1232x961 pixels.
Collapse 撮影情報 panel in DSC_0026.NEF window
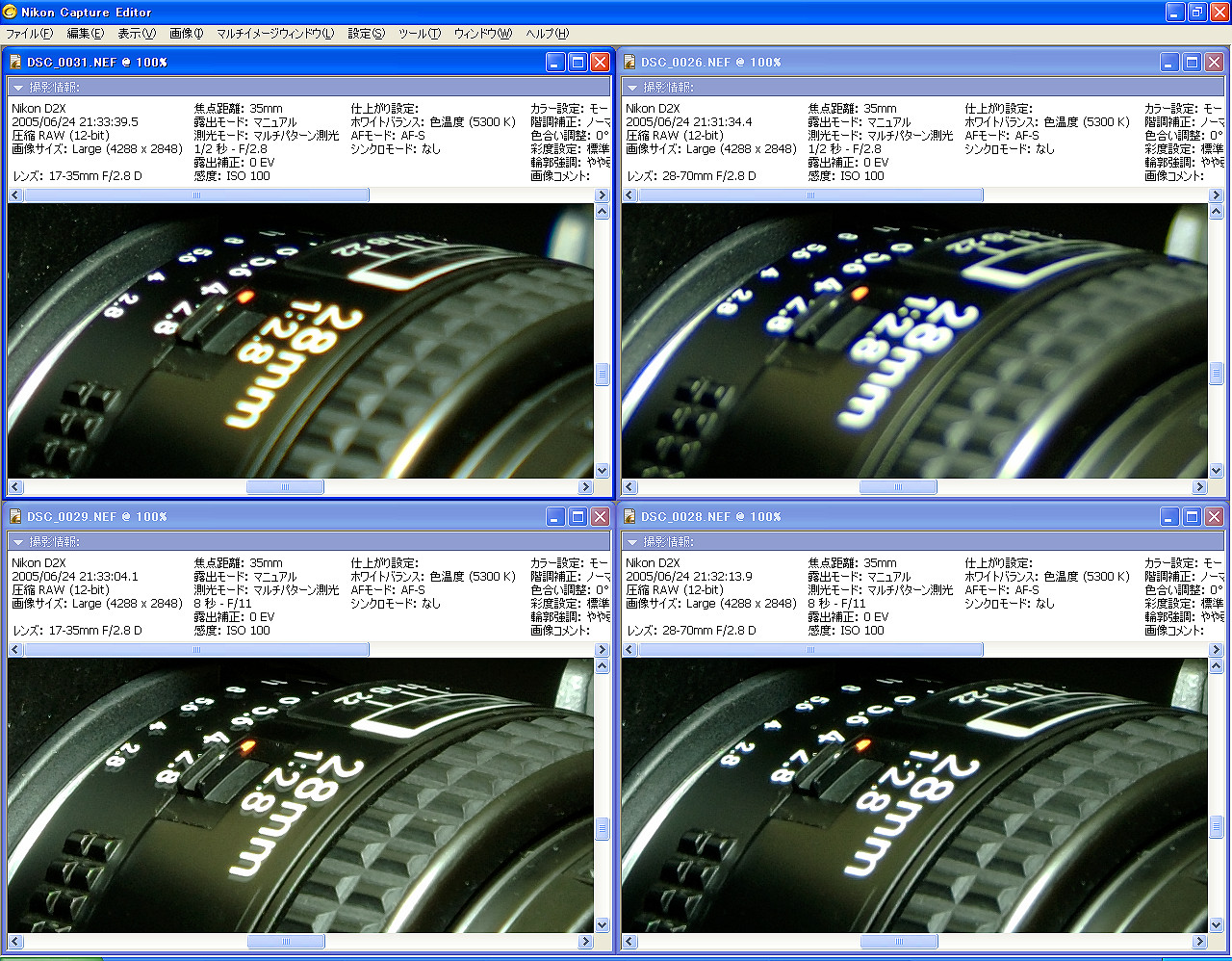(x=632, y=88)
